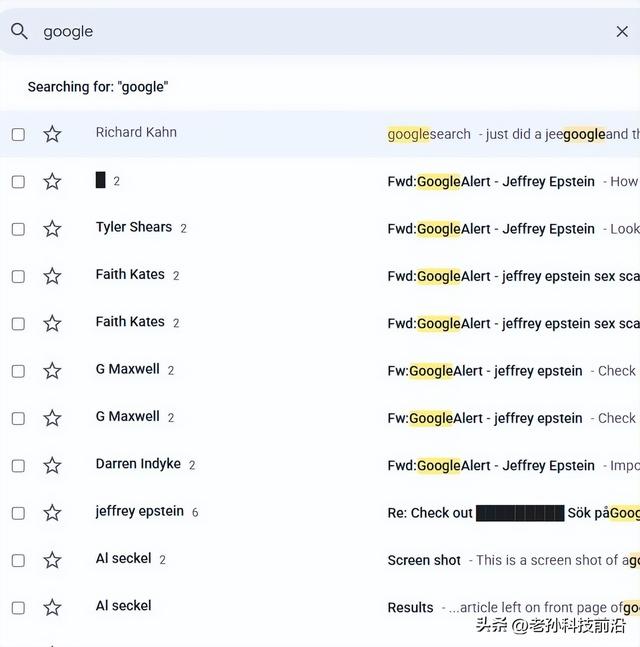The width and height of the screenshot is (640, 647).
Task: Select checkbox for Al seckel 'Screen shot' email
Action: (18, 561)
